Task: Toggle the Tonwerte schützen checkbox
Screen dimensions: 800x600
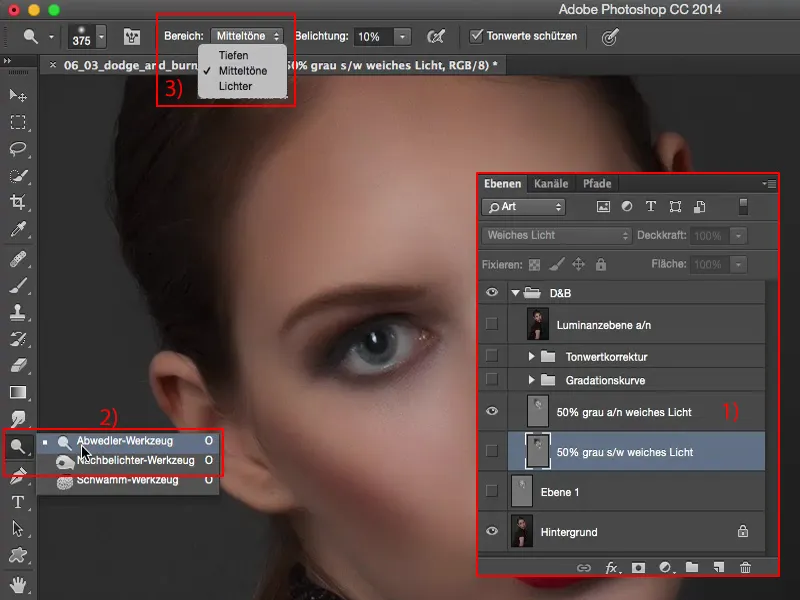Action: tap(477, 37)
